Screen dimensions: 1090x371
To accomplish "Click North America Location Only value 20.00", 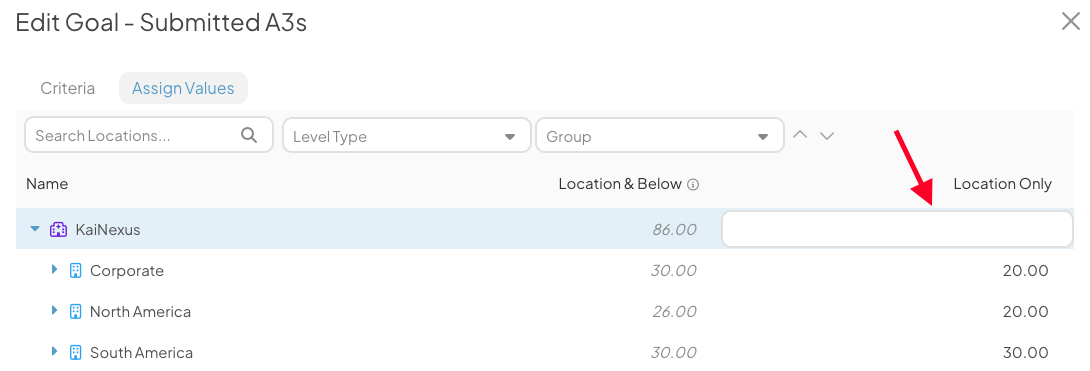I will [1025, 311].
